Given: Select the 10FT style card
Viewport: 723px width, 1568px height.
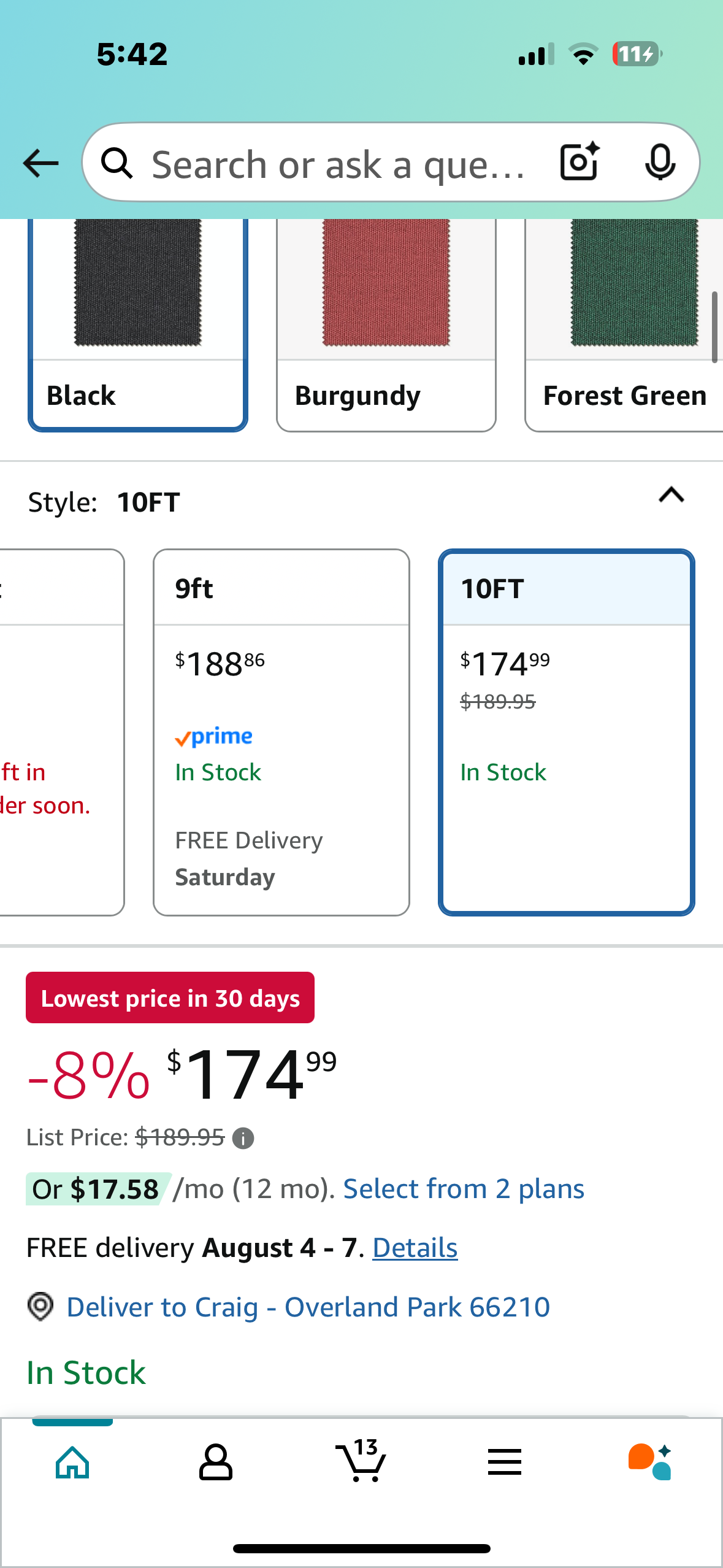Looking at the screenshot, I should (567, 732).
